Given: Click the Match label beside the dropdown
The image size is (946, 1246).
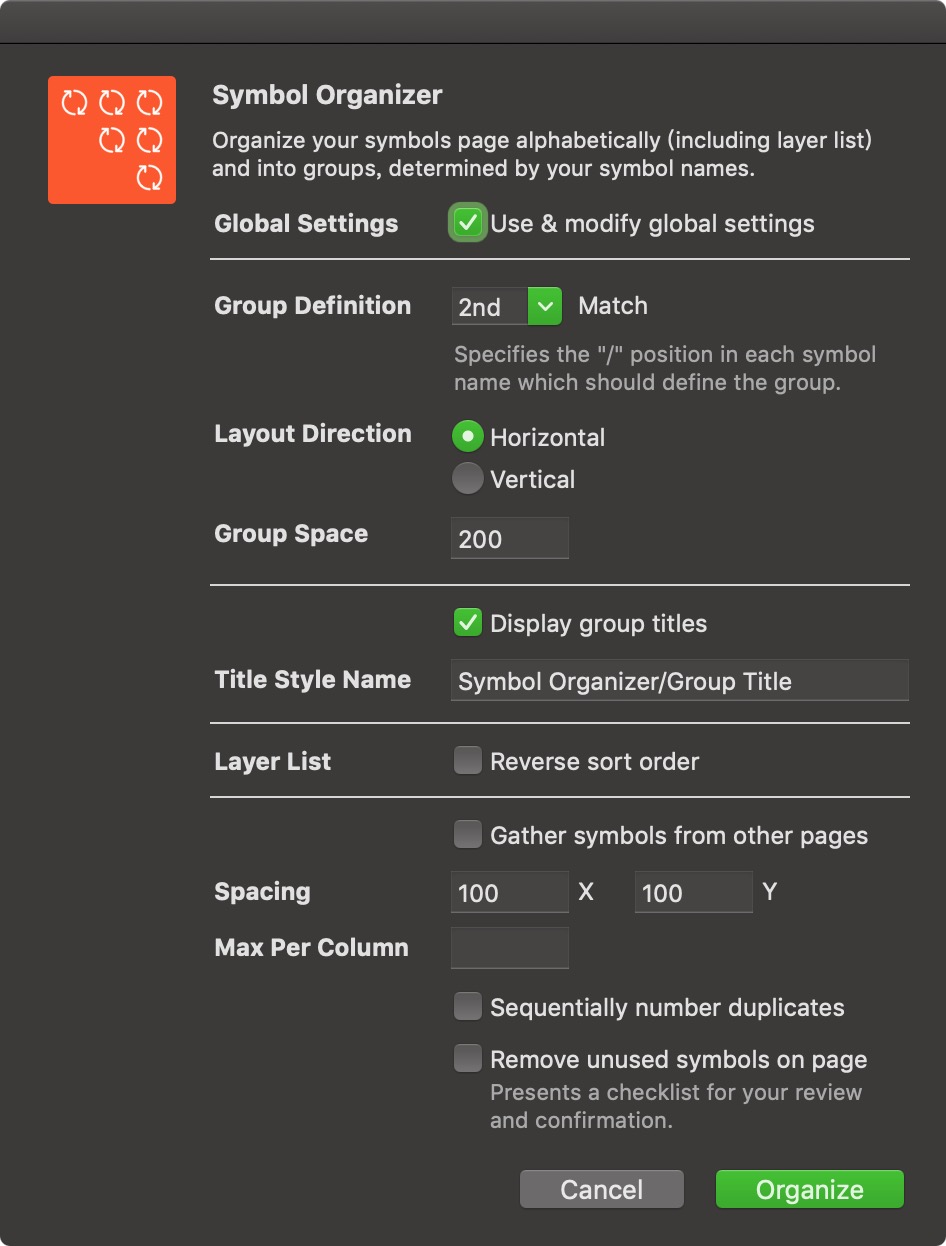Looking at the screenshot, I should 613,306.
